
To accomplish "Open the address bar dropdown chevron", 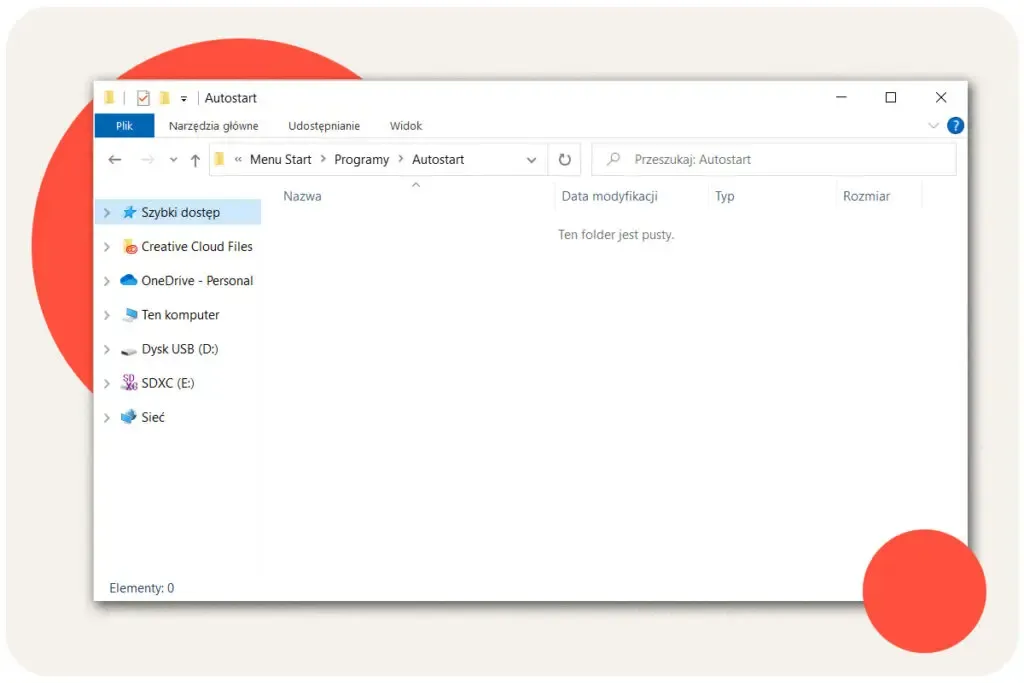I will click(x=531, y=159).
